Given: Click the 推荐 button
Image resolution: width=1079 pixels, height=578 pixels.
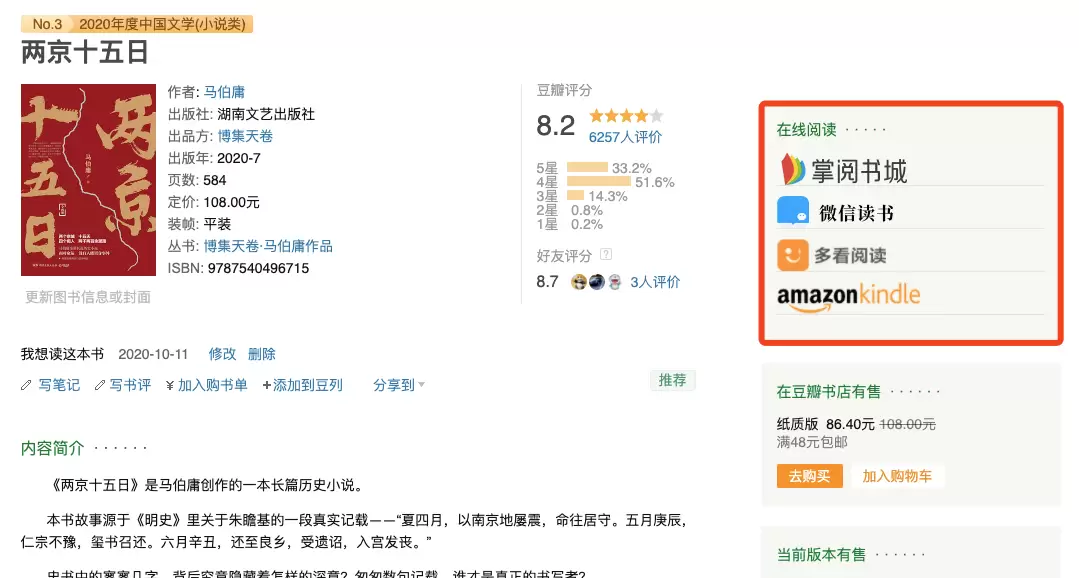Looking at the screenshot, I should coord(672,380).
